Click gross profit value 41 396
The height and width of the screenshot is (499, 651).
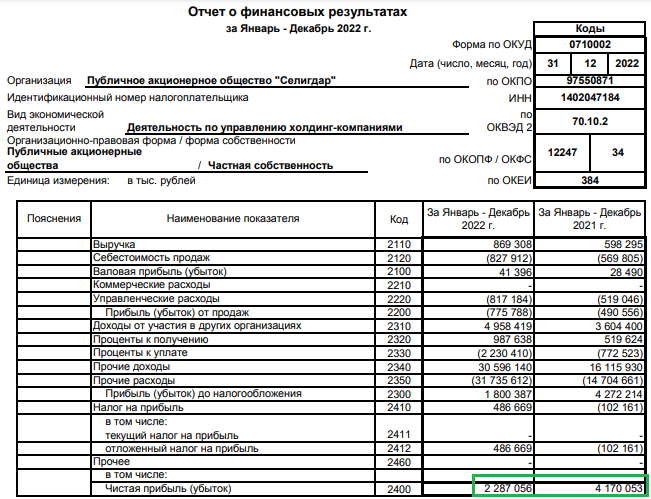click(516, 272)
